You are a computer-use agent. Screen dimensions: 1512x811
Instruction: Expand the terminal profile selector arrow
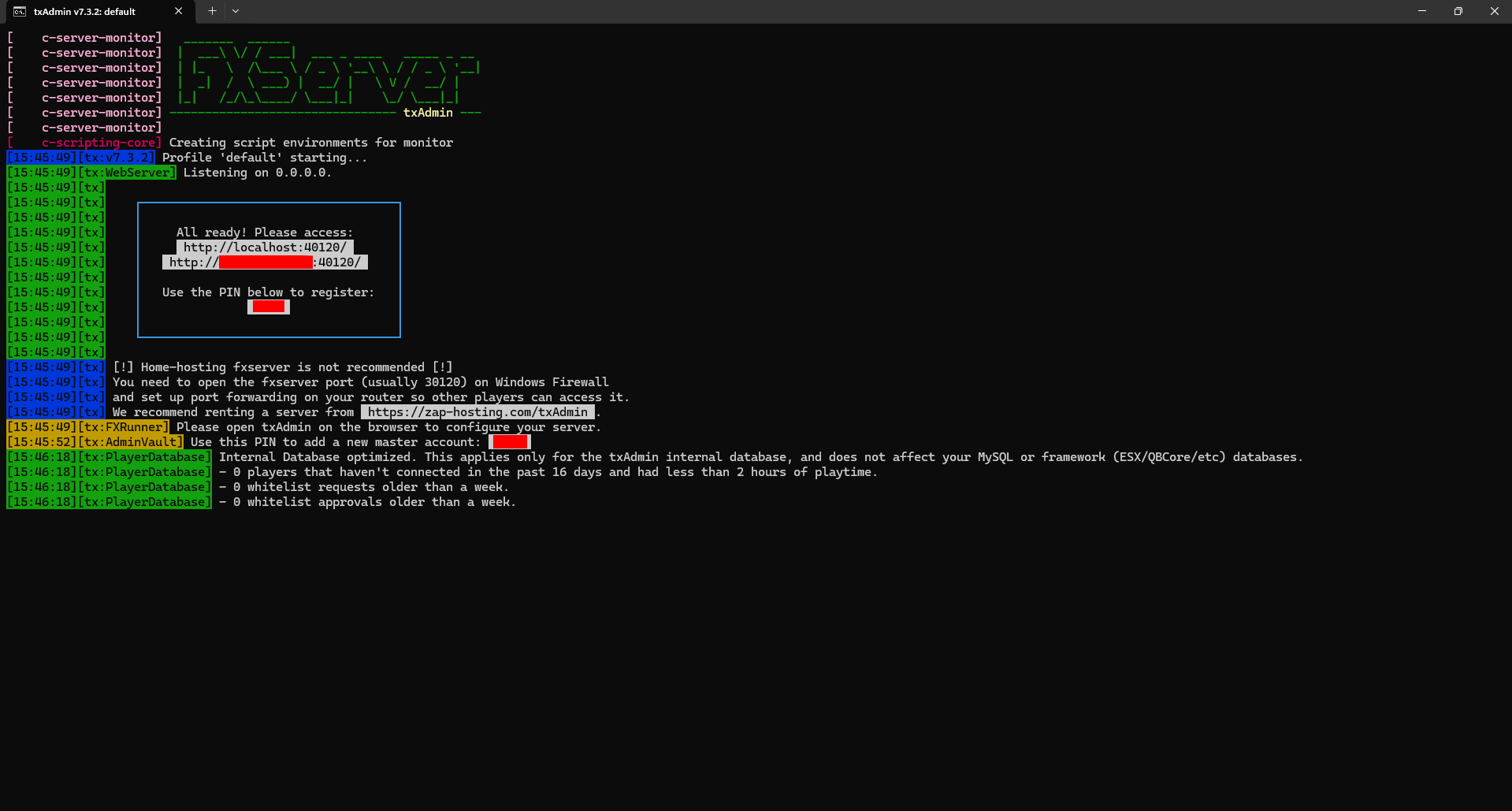coord(235,11)
